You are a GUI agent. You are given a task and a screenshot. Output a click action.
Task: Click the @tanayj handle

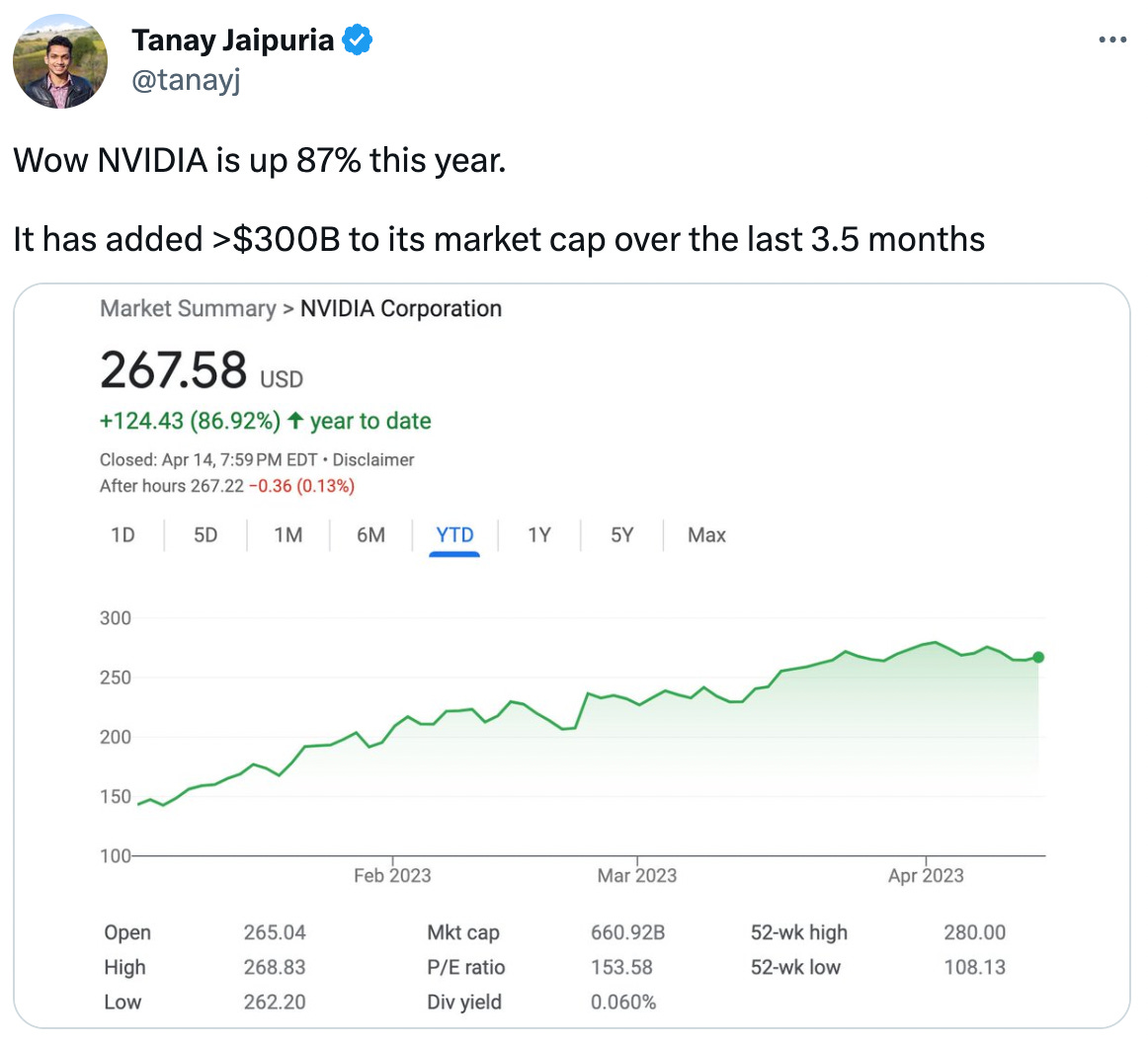click(186, 82)
